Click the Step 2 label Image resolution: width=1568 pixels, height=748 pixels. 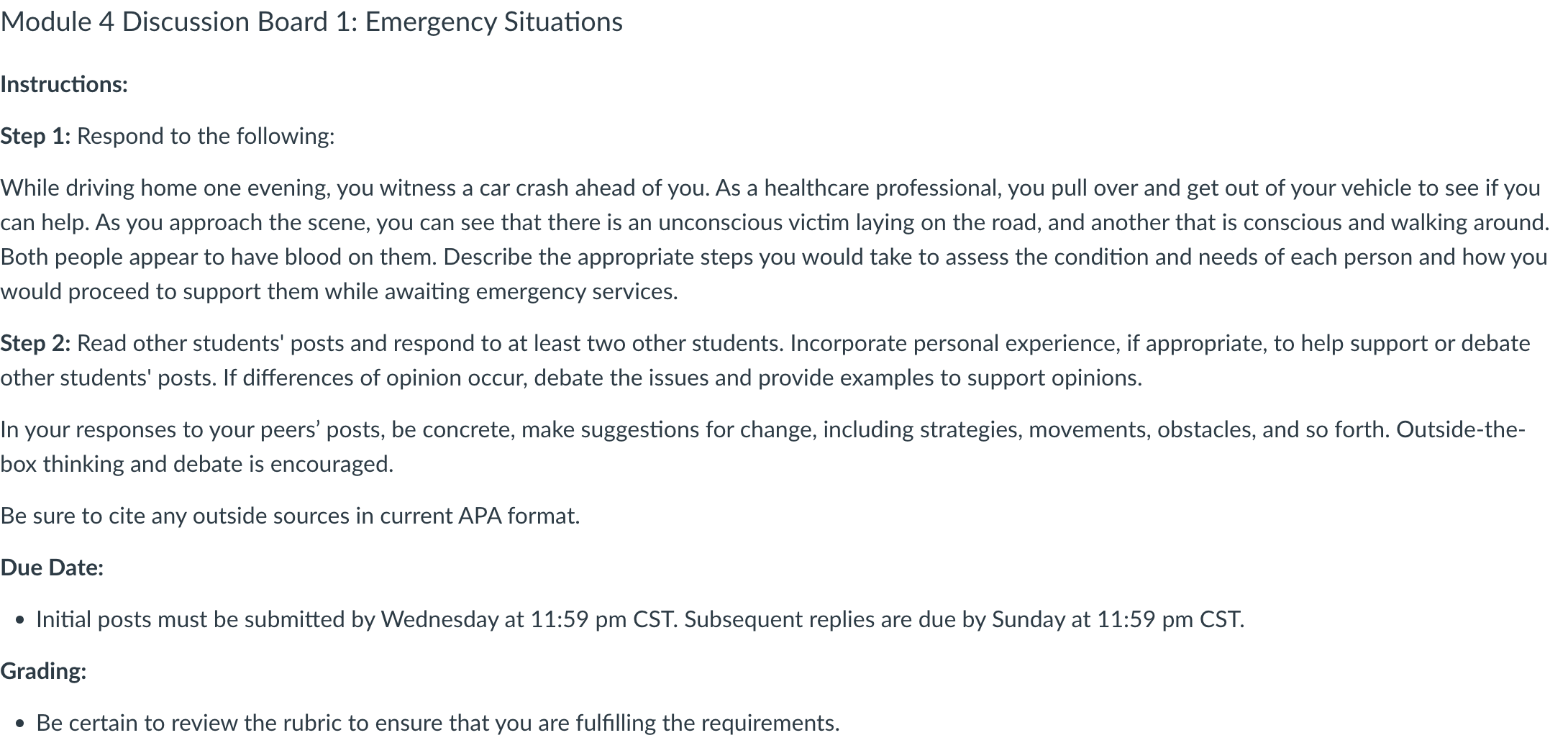coord(35,343)
